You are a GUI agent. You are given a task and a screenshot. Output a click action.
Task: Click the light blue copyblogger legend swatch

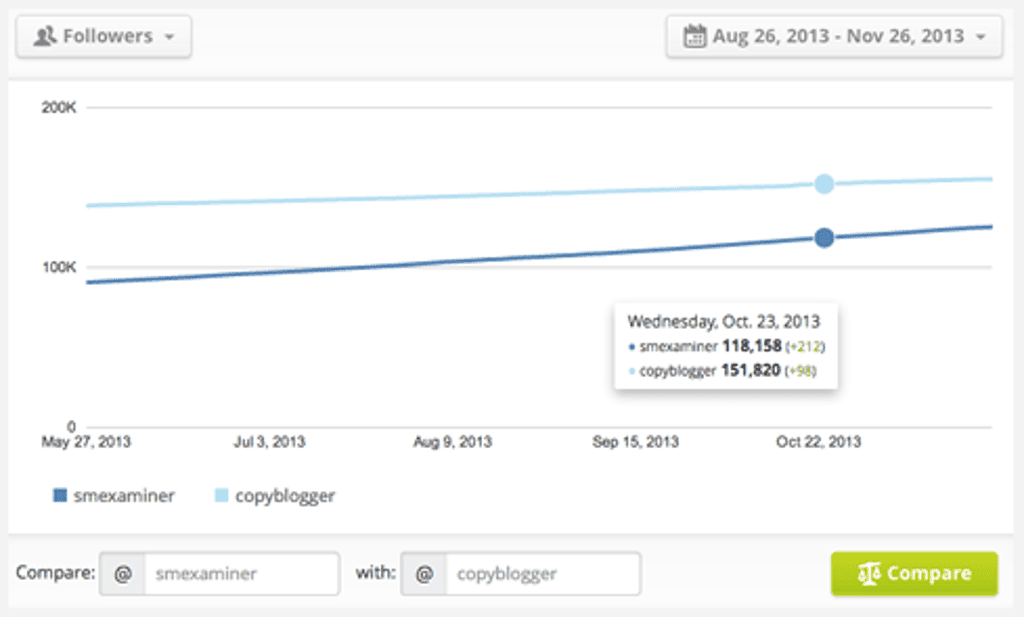(x=221, y=495)
